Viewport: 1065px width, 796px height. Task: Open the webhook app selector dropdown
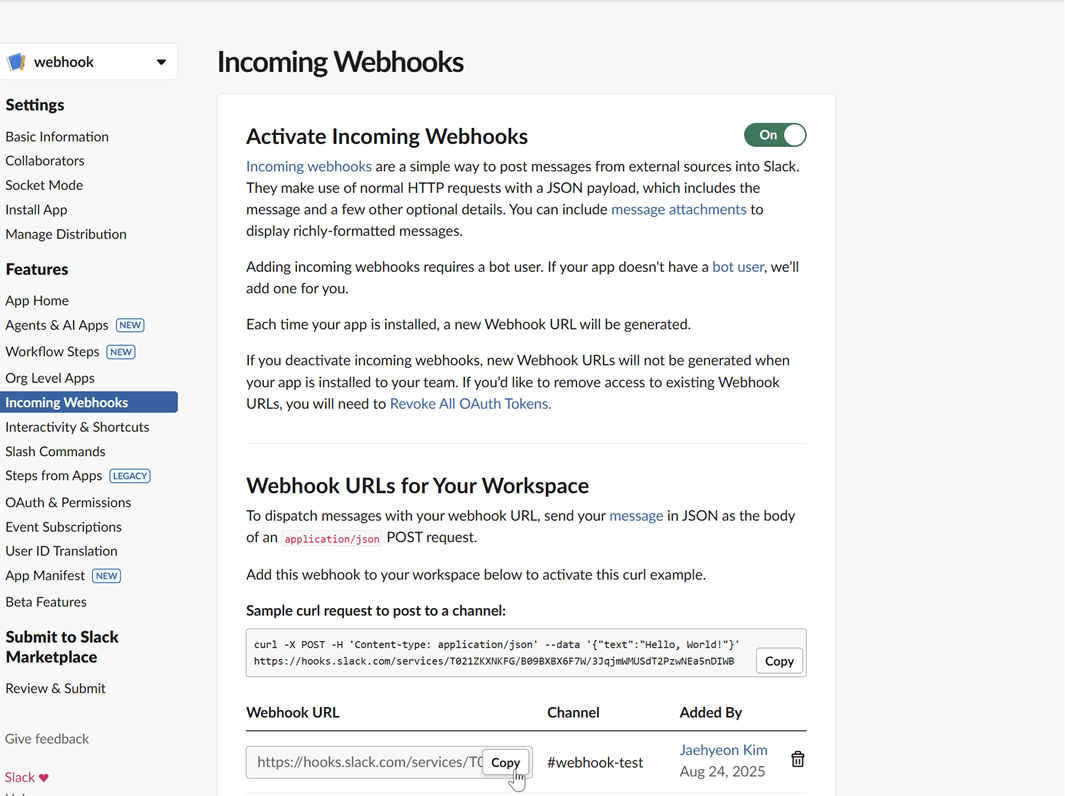(x=160, y=61)
